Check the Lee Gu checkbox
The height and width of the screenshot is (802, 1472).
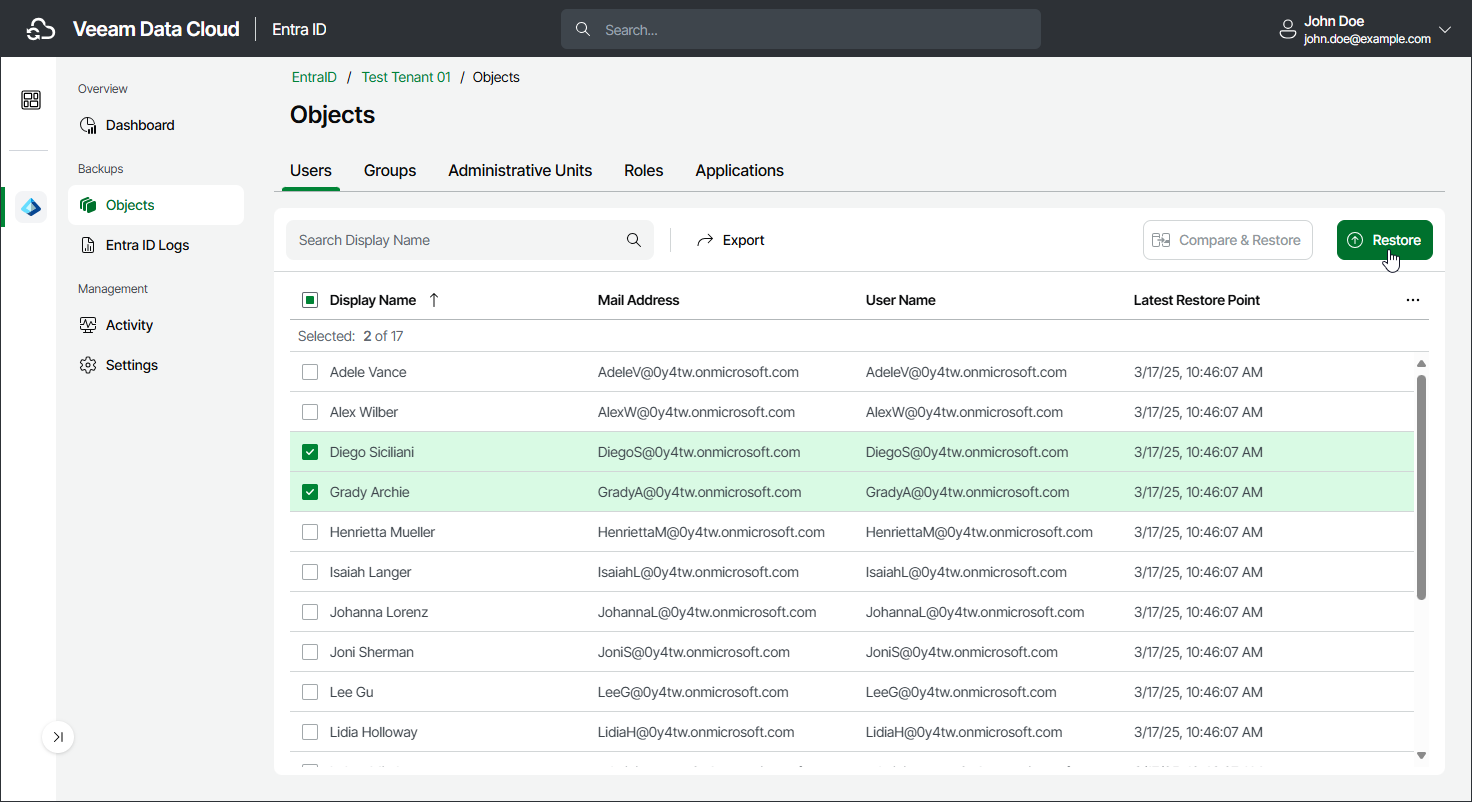pos(310,692)
